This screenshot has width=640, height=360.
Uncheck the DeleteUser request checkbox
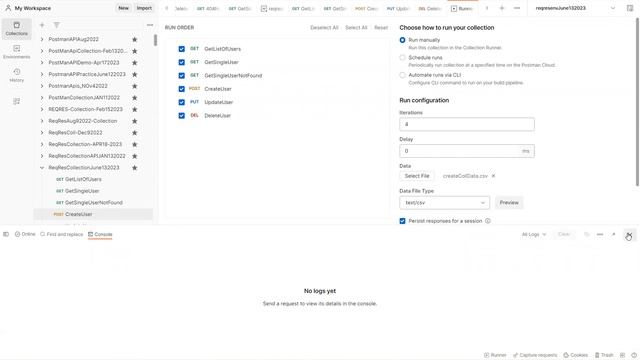182,116
